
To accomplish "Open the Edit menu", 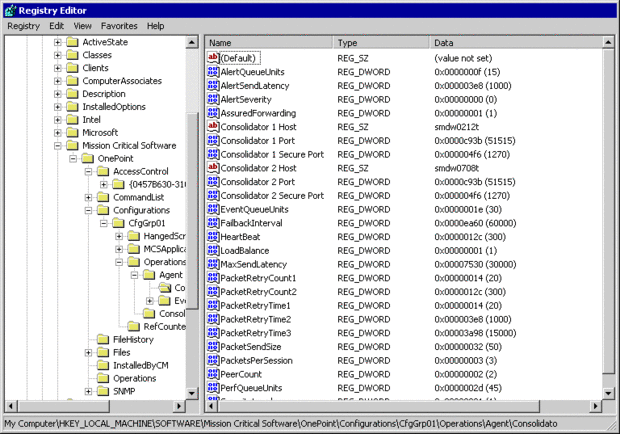I will pyautogui.click(x=57, y=26).
